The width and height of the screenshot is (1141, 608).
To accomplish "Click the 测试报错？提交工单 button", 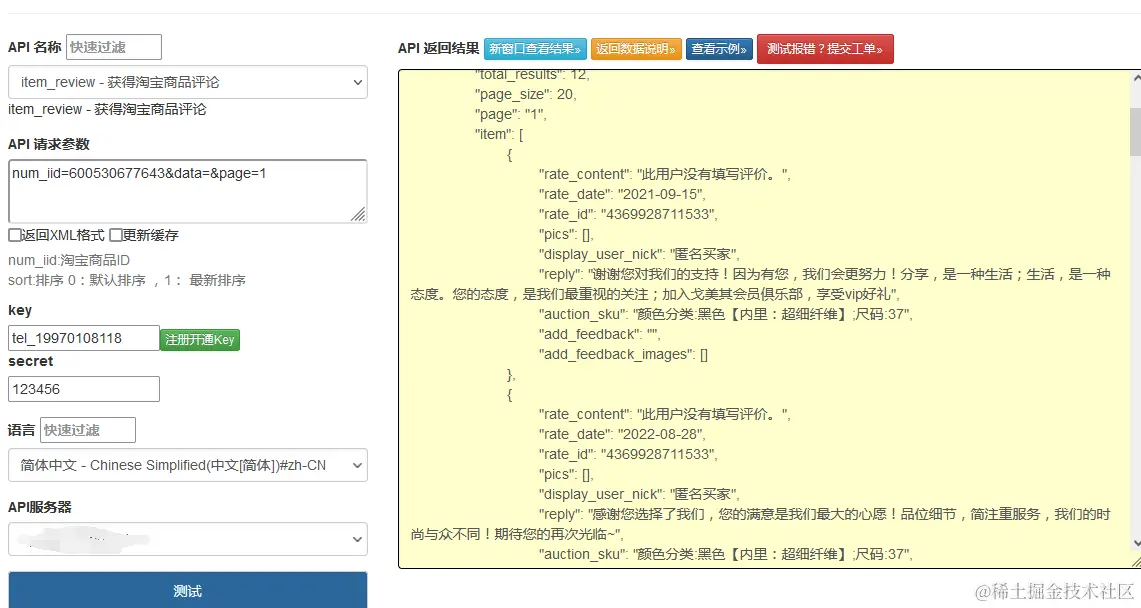I will [825, 48].
